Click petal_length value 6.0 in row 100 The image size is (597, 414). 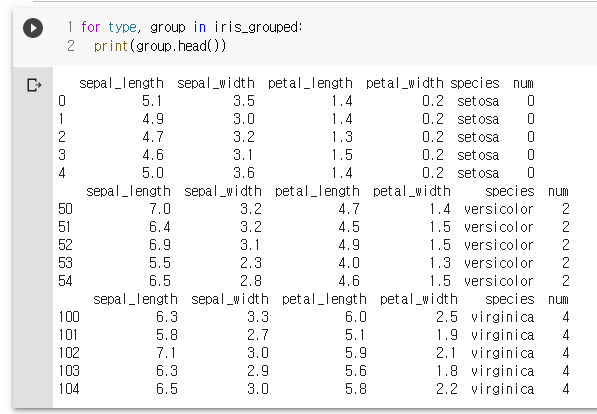point(356,316)
